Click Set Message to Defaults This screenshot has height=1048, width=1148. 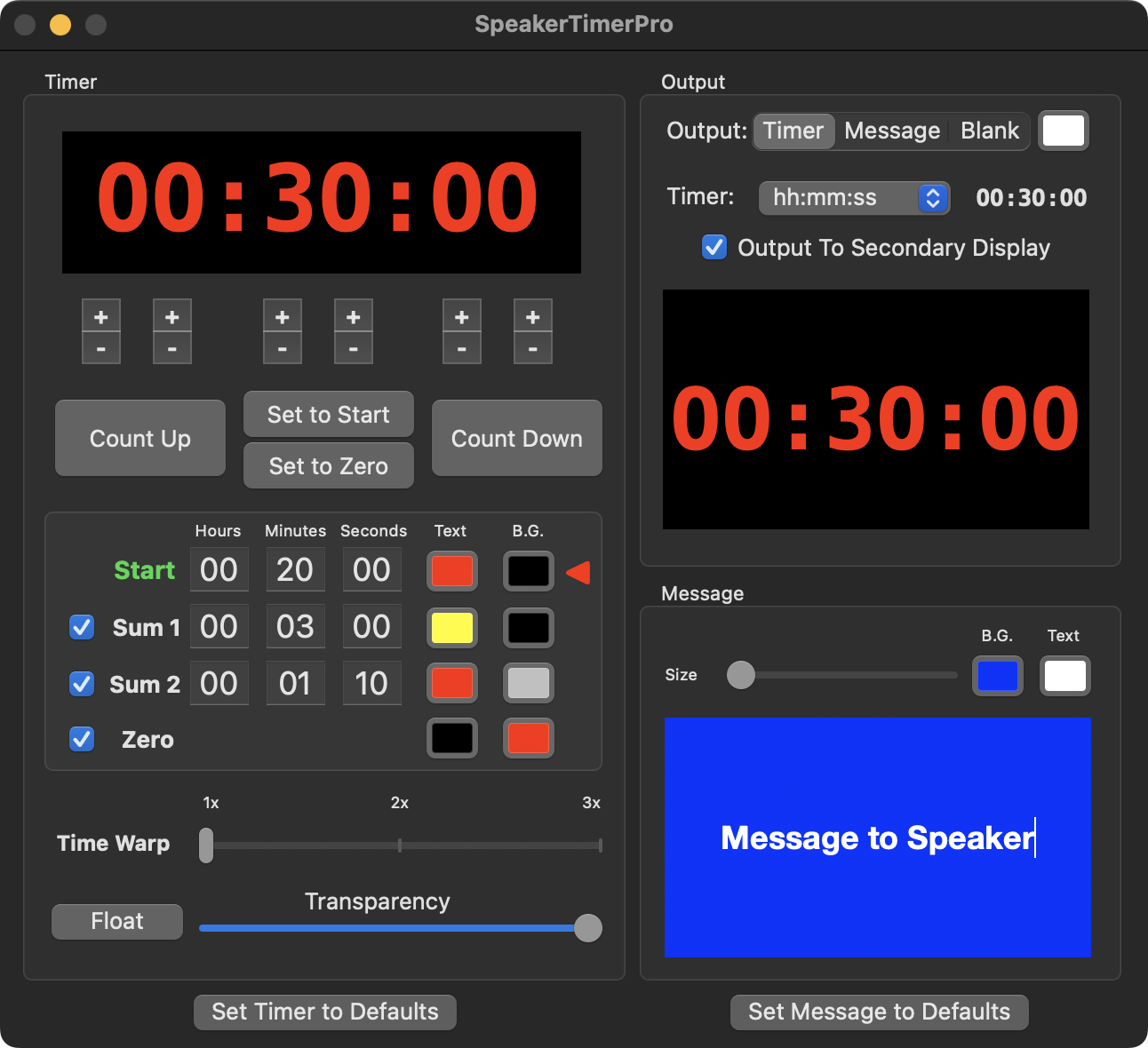880,1012
